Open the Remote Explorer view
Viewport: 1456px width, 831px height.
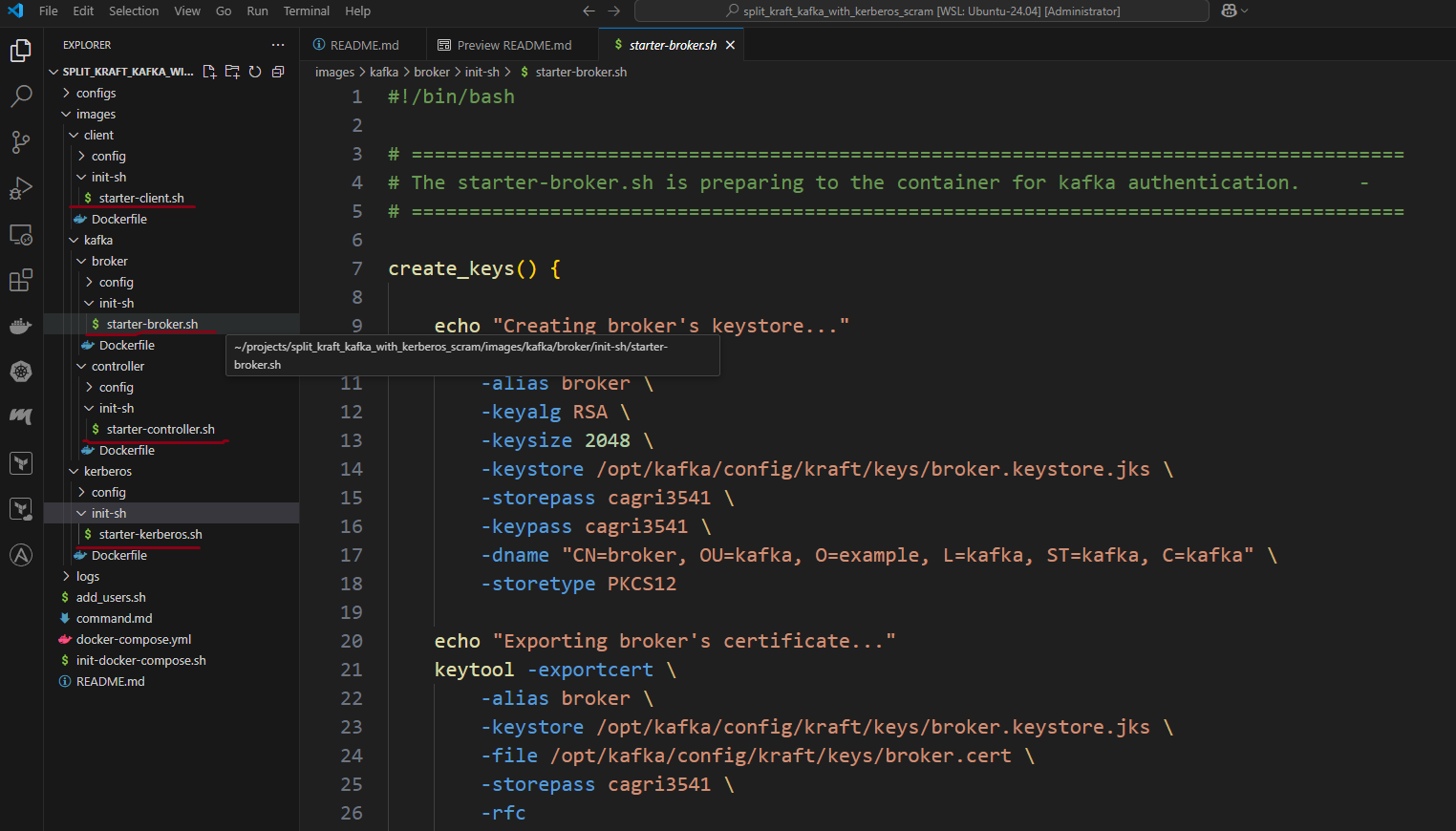21,234
